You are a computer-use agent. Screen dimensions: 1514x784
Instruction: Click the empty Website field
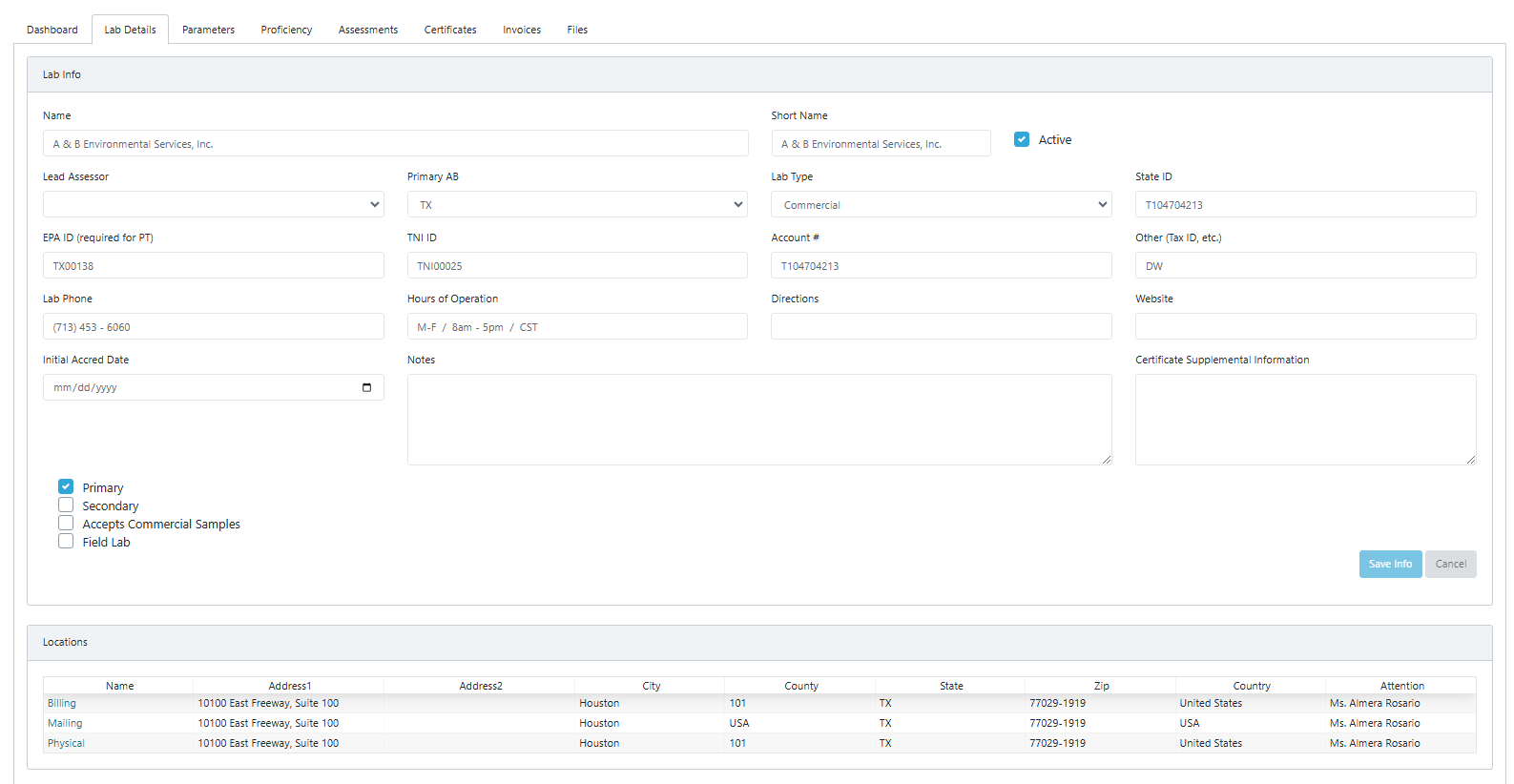tap(1306, 326)
